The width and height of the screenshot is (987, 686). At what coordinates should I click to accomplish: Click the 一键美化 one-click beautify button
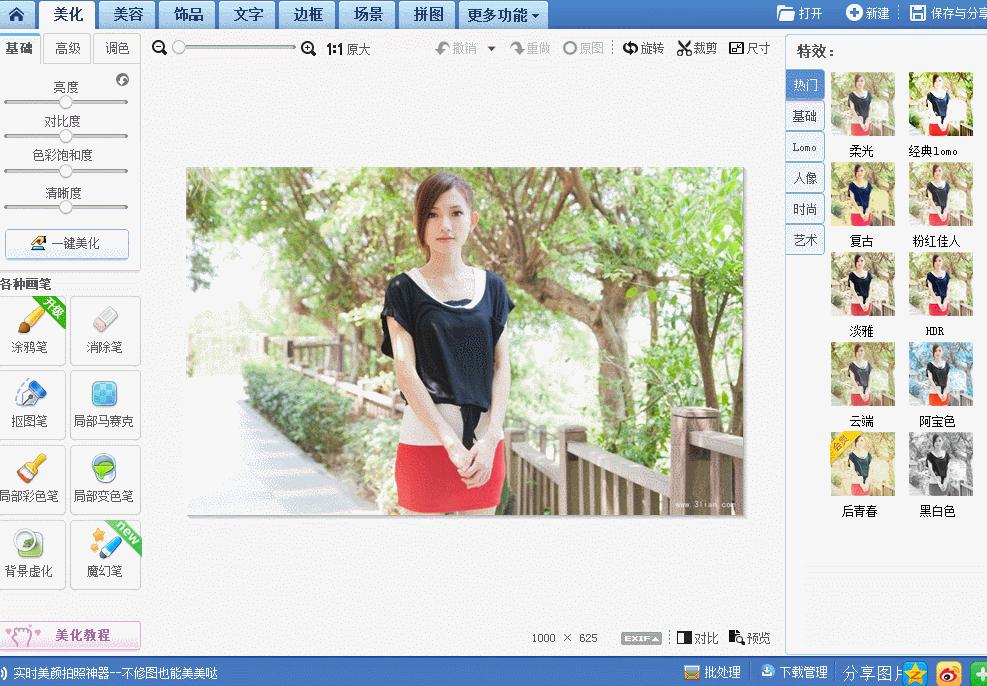click(x=67, y=244)
